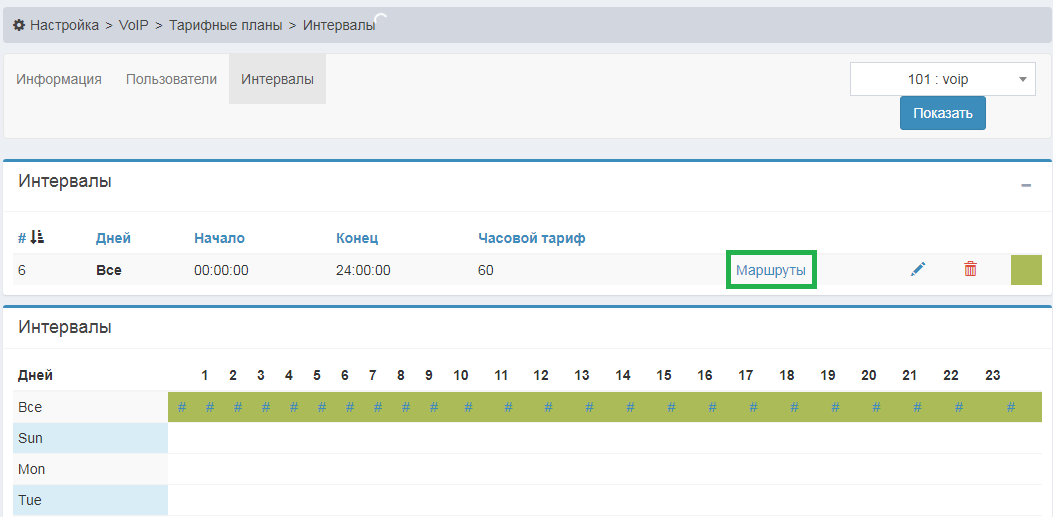Select the Интервалы tab
The image size is (1053, 517).
(277, 79)
